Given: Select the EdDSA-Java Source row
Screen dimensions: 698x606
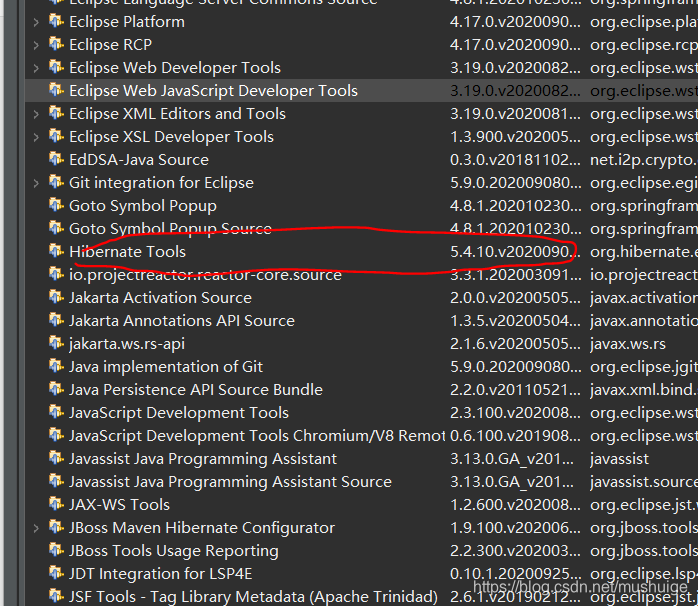Looking at the screenshot, I should click(361, 160).
